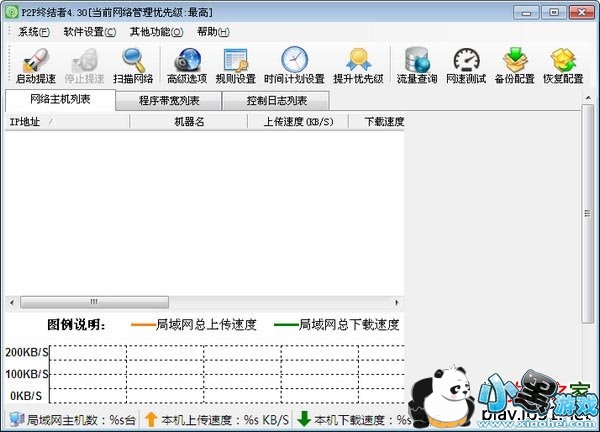This screenshot has width=600, height=432.
Task: Open 时间计划设置 clock icon
Action: (x=294, y=60)
